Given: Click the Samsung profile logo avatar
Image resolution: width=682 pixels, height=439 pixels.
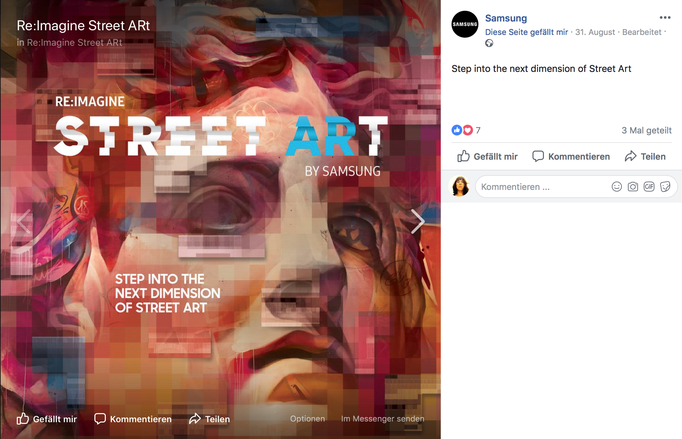Looking at the screenshot, I should [x=465, y=24].
